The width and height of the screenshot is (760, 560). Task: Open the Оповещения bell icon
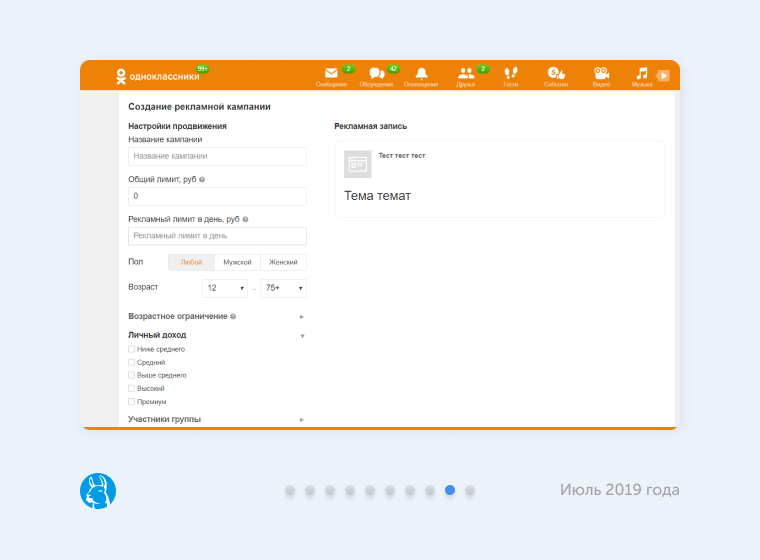pos(421,74)
